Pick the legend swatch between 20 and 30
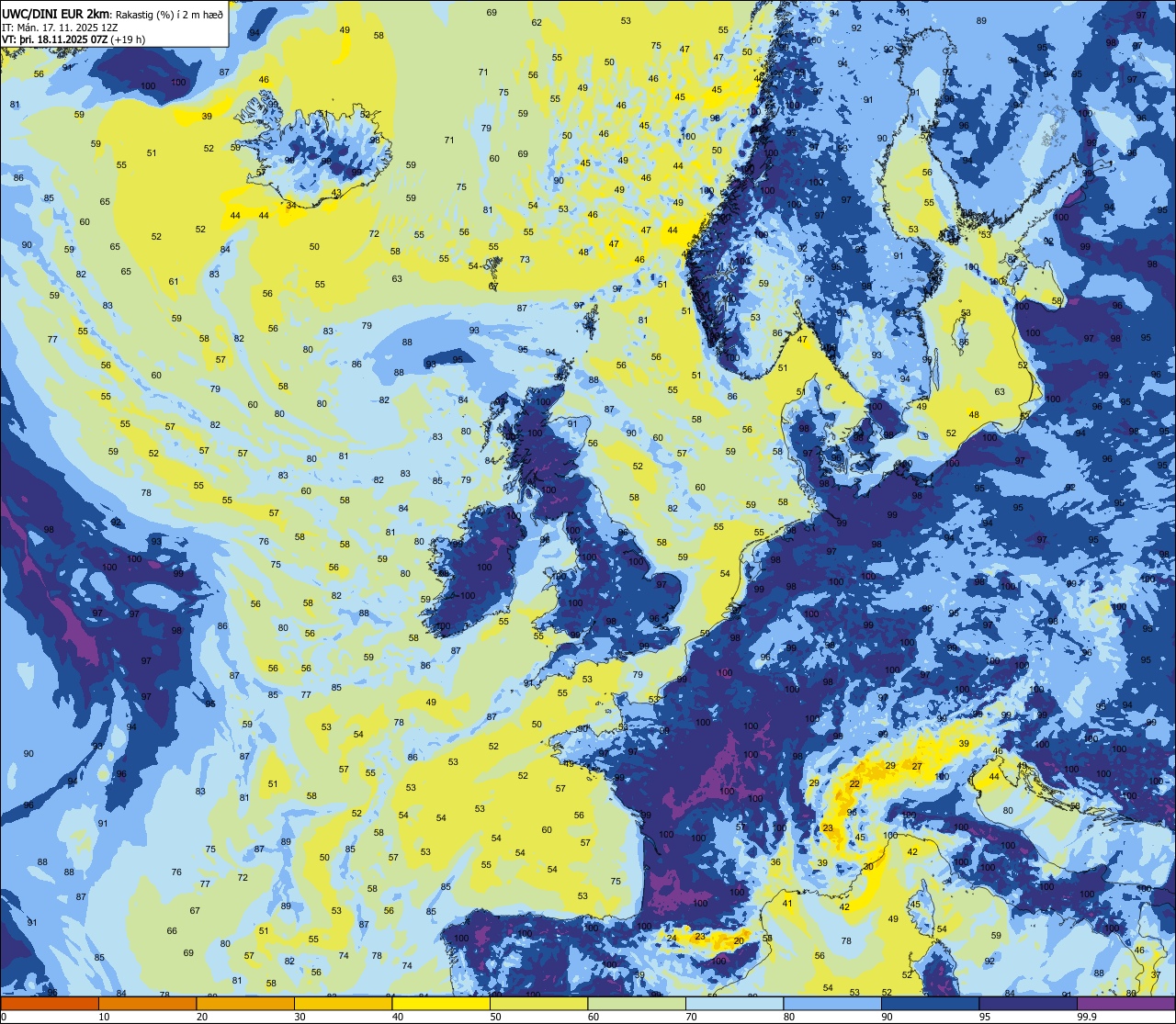The image size is (1176, 1024). coord(245,1003)
